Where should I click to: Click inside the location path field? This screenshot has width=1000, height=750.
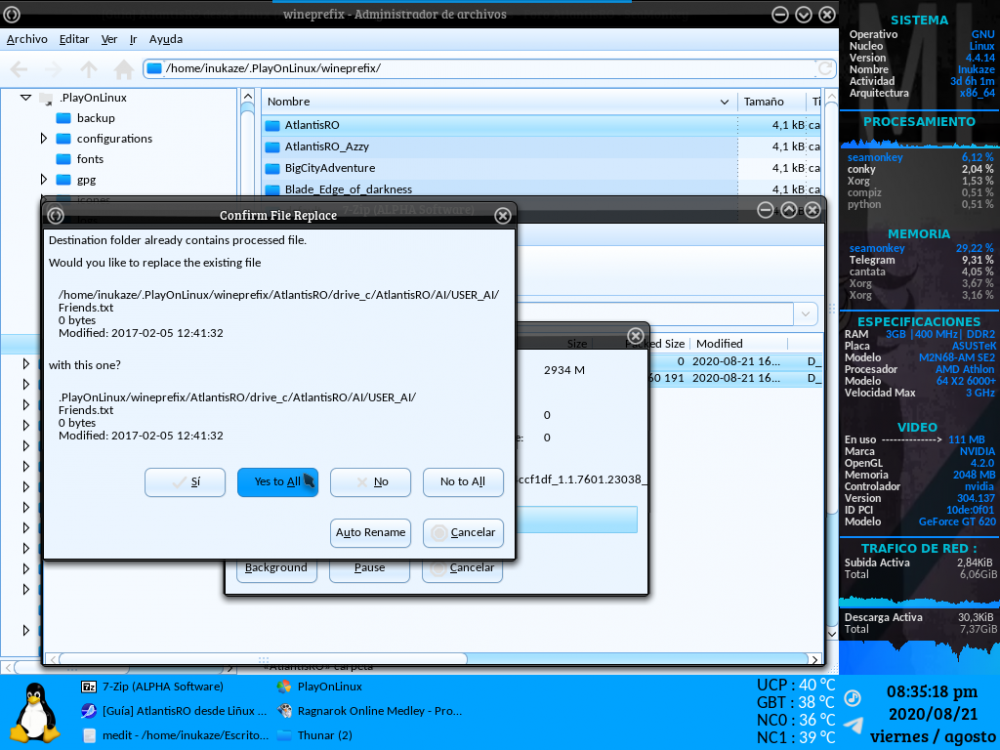[480, 68]
